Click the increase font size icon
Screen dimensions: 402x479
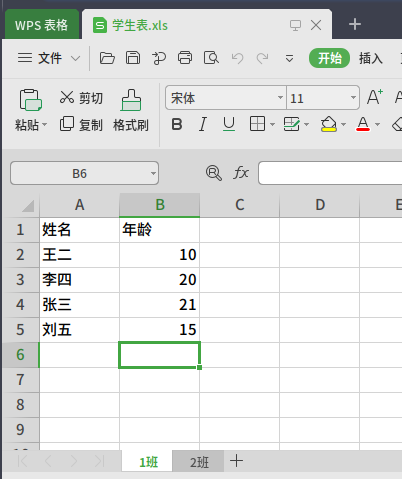point(375,97)
